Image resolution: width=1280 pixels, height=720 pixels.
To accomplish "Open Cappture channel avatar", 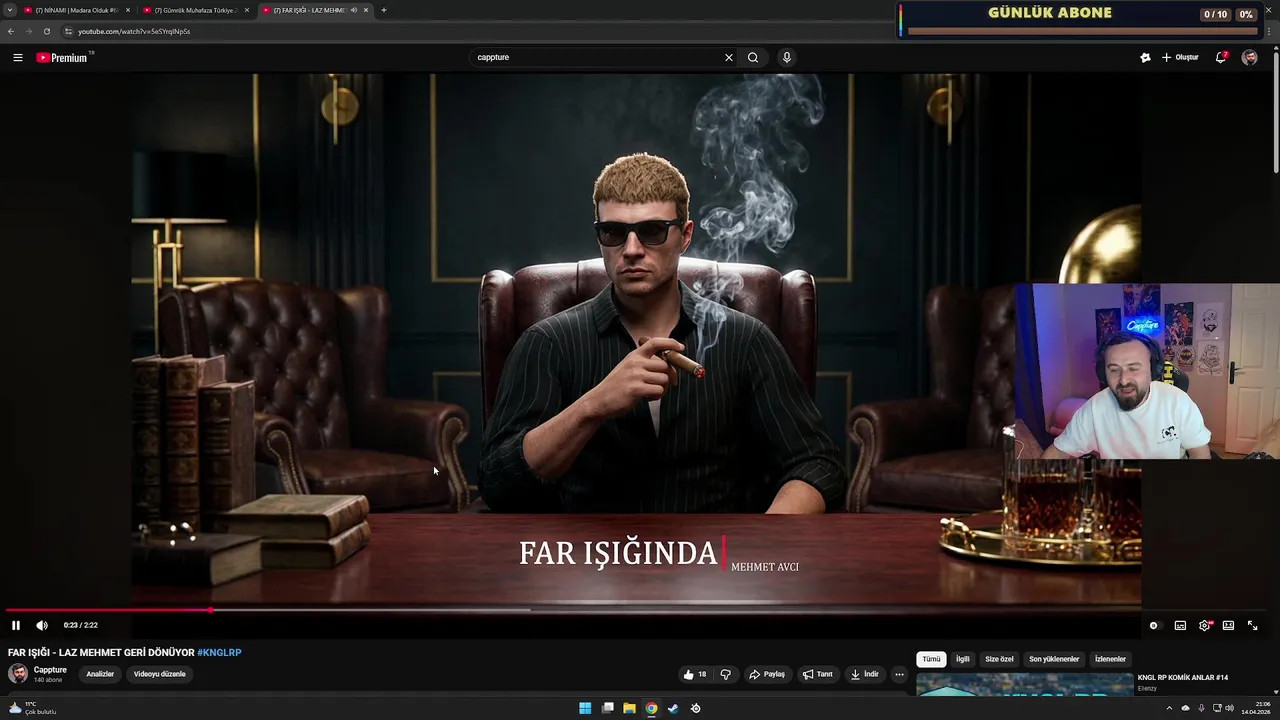I will (18, 674).
